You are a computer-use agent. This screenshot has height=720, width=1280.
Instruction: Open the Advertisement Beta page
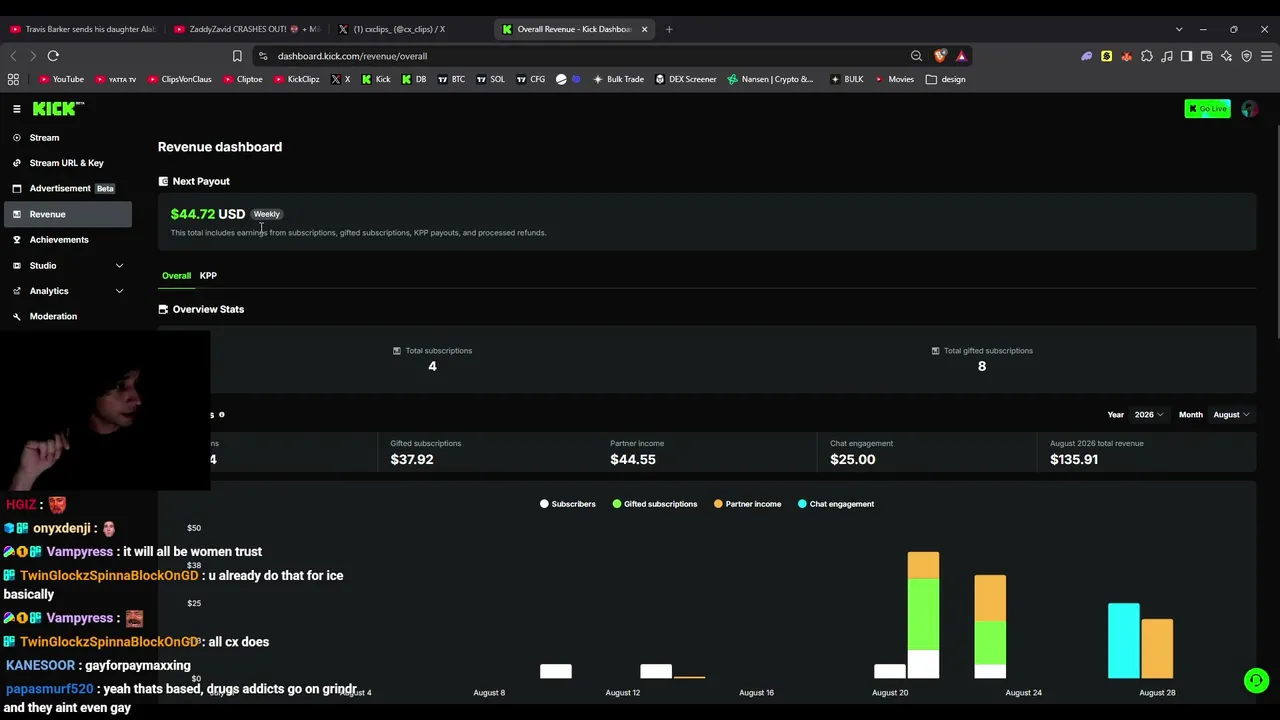coord(66,189)
